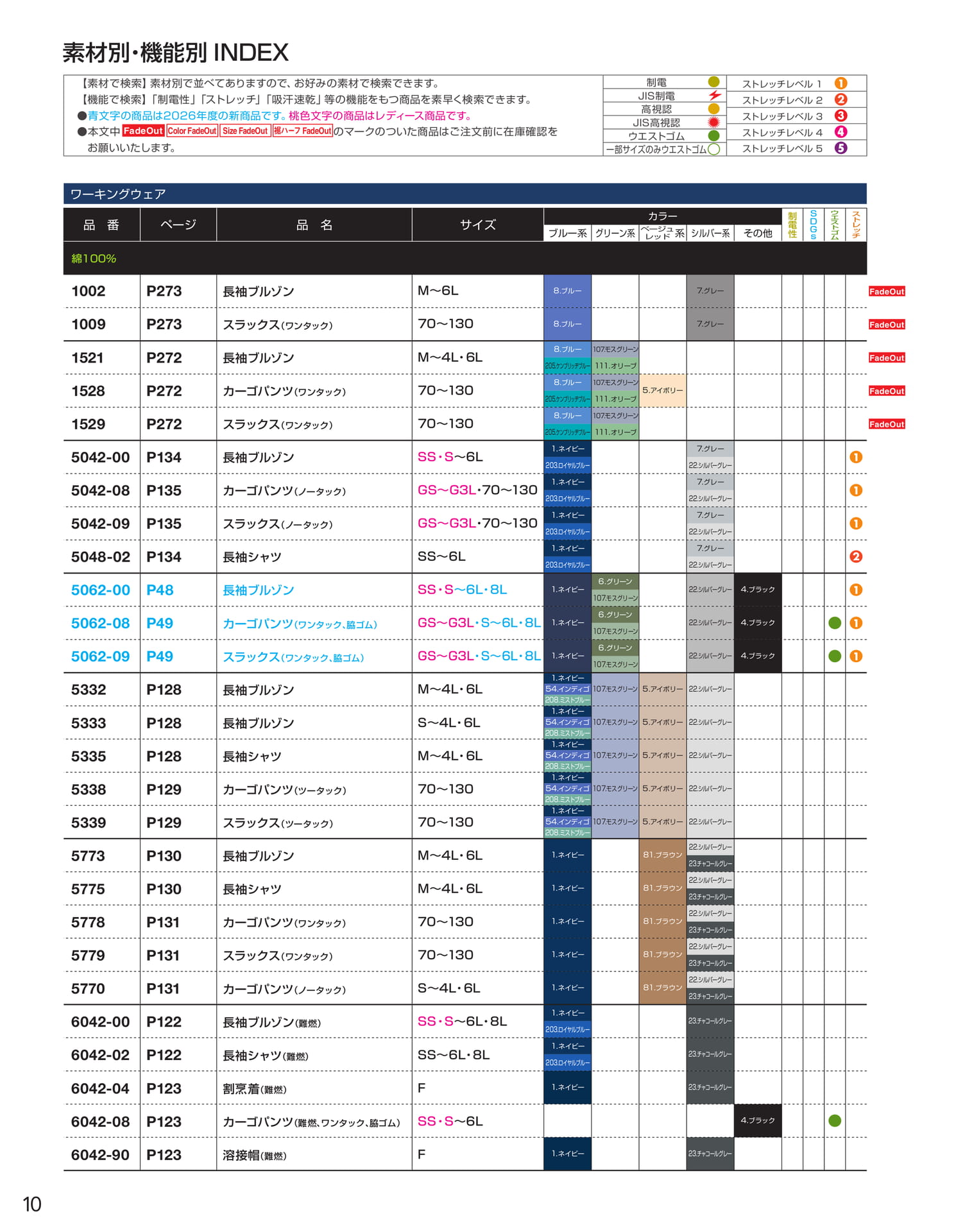The height and width of the screenshot is (1232, 956).
Task: Click the 7.グレー swatch in row 1009
Action: point(710,324)
